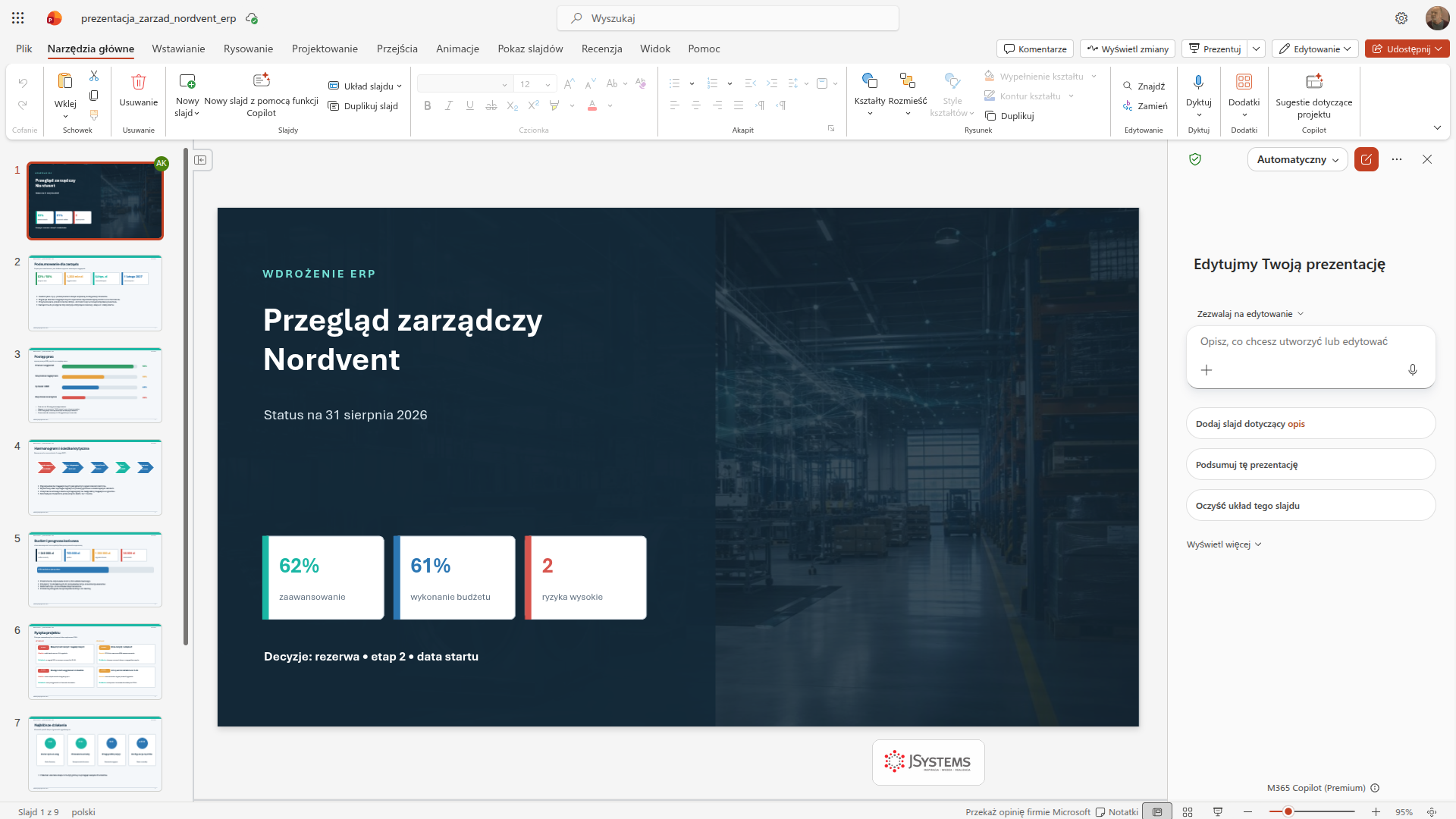Click the Usuwanie trash icon

pos(138,82)
